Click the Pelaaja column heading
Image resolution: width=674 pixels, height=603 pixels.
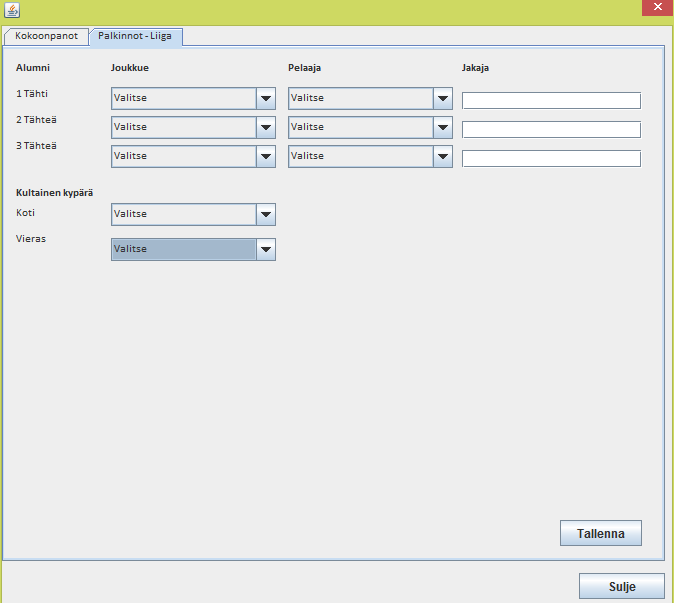pos(304,68)
